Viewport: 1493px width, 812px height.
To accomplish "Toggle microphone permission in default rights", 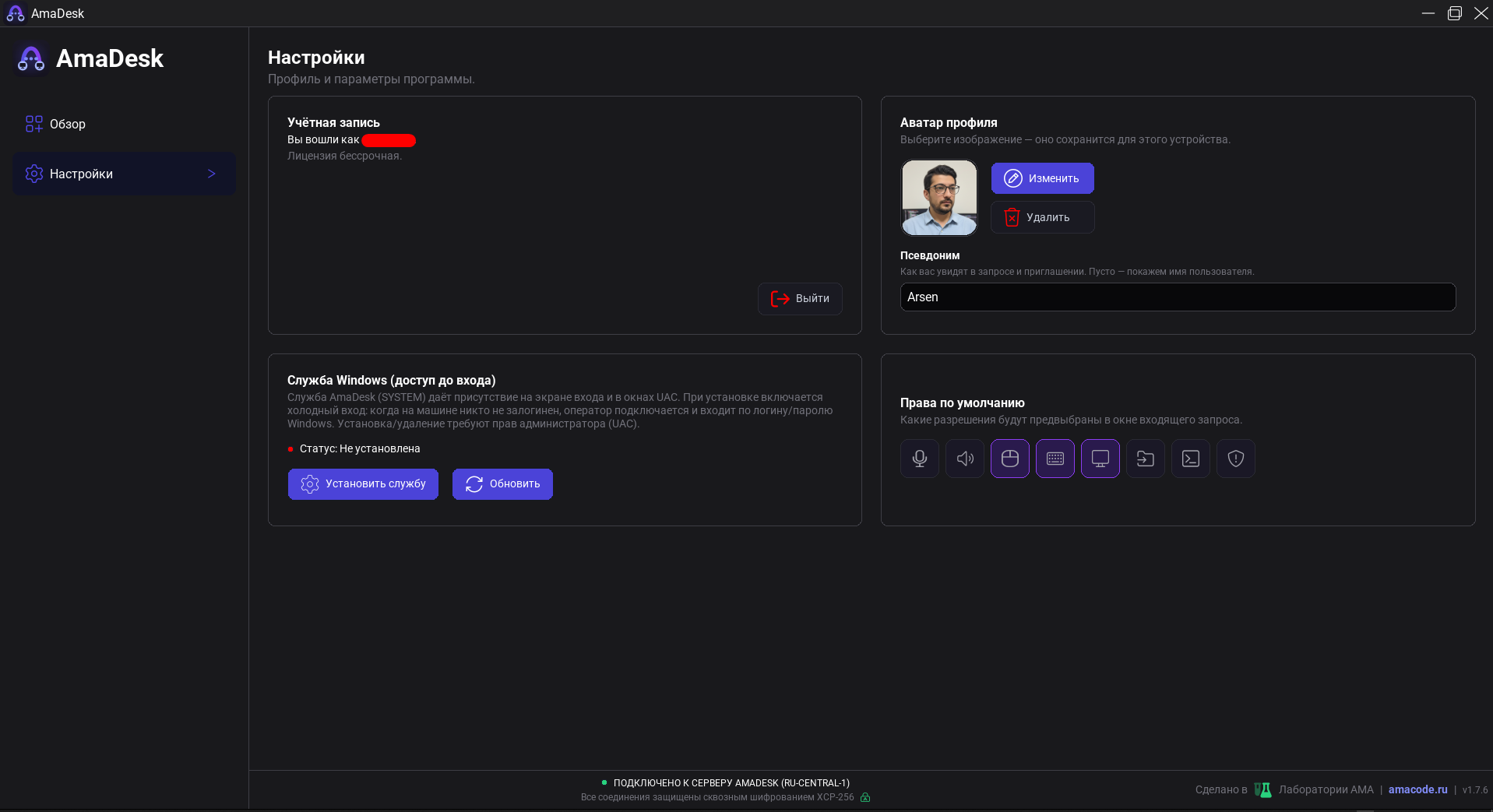I will (x=920, y=459).
